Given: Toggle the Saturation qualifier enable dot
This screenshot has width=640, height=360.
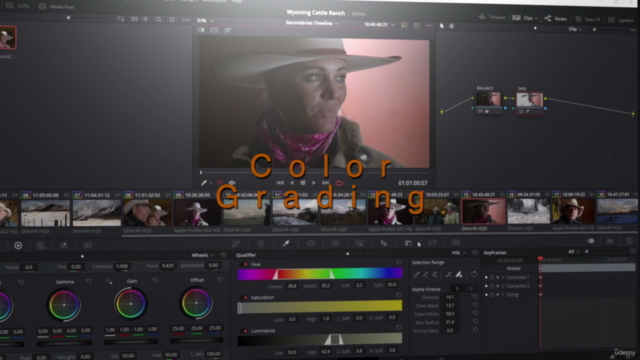Looking at the screenshot, I should tap(245, 298).
